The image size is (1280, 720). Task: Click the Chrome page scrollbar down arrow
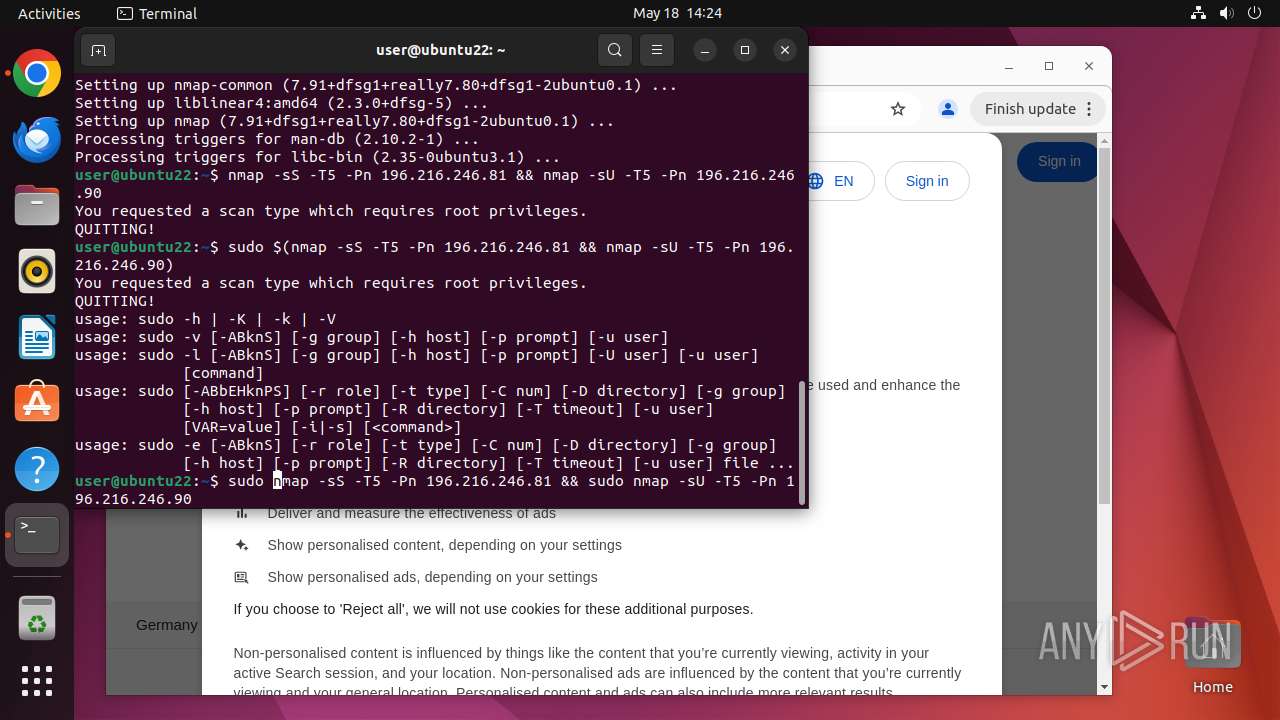(x=1104, y=687)
